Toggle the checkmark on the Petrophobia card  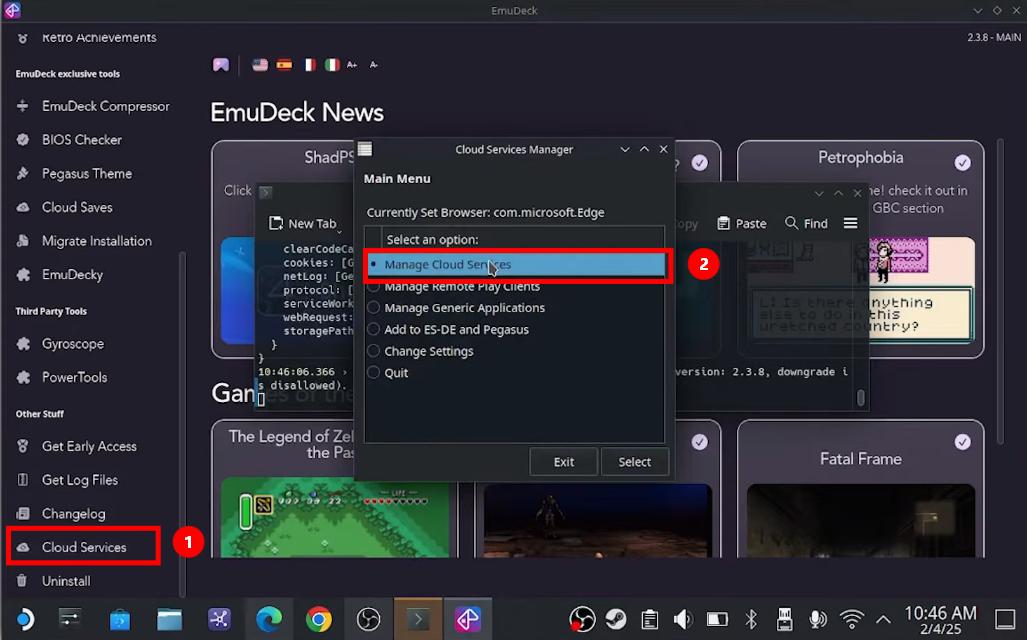(x=962, y=162)
